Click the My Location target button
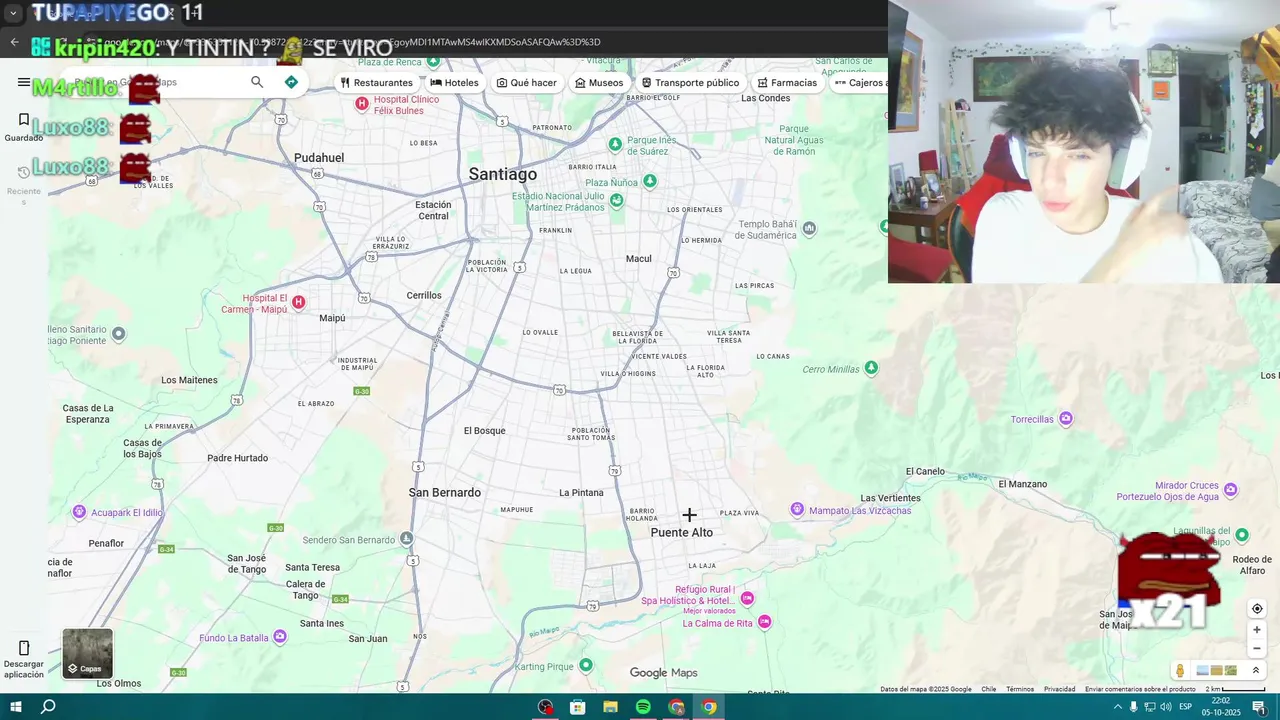The image size is (1280, 720). pyautogui.click(x=1257, y=609)
